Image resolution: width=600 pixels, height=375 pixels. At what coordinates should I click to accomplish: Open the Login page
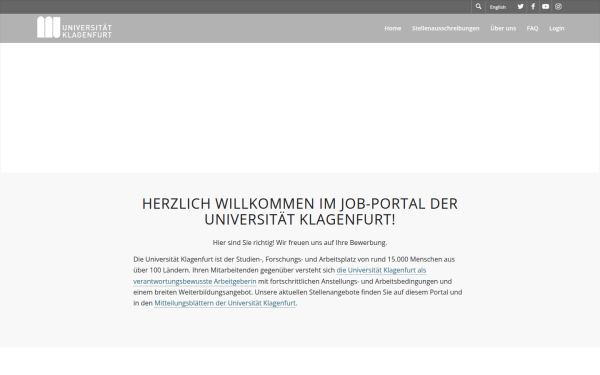[x=557, y=28]
